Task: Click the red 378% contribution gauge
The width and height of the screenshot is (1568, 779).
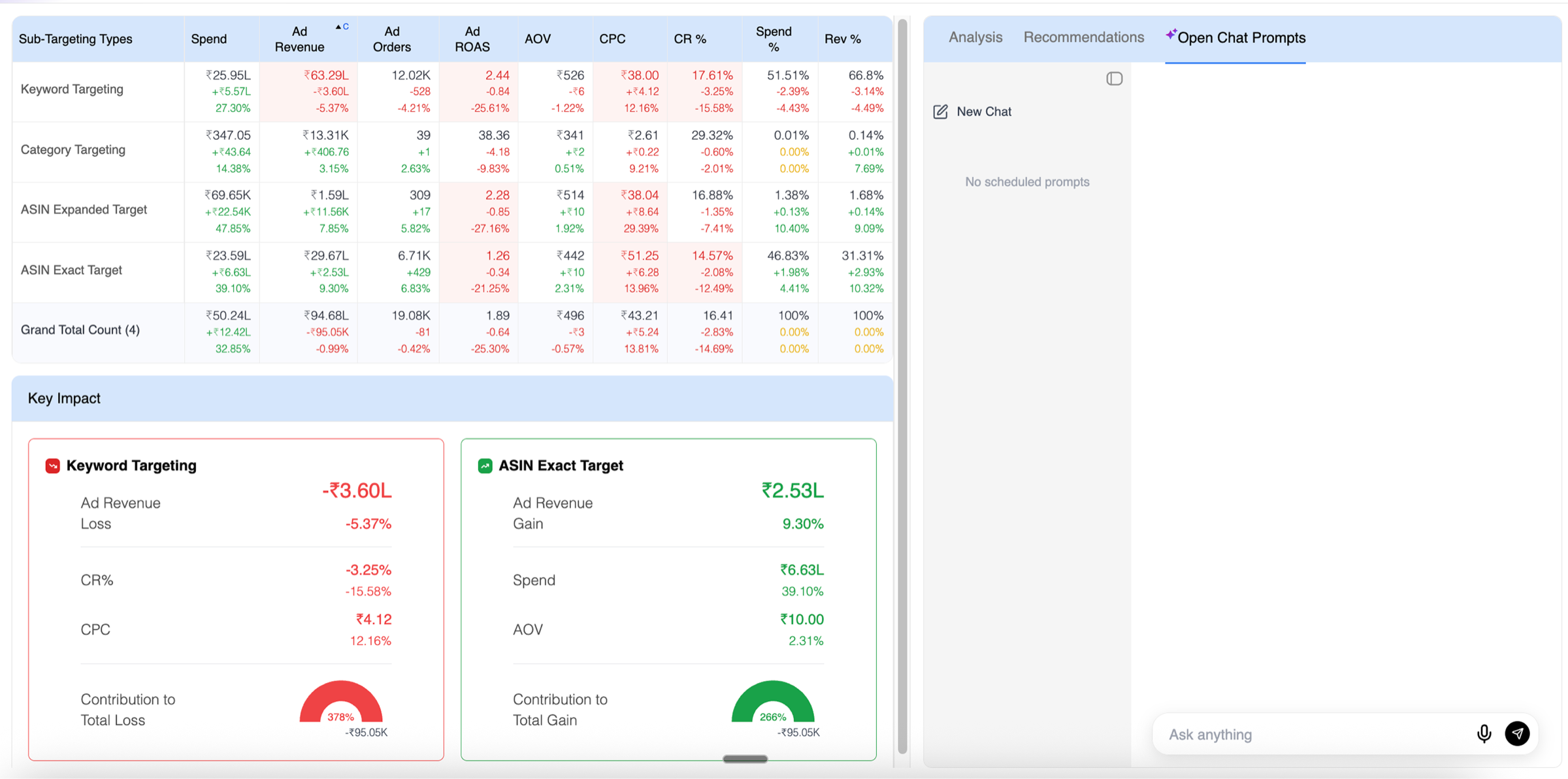Action: 340,702
